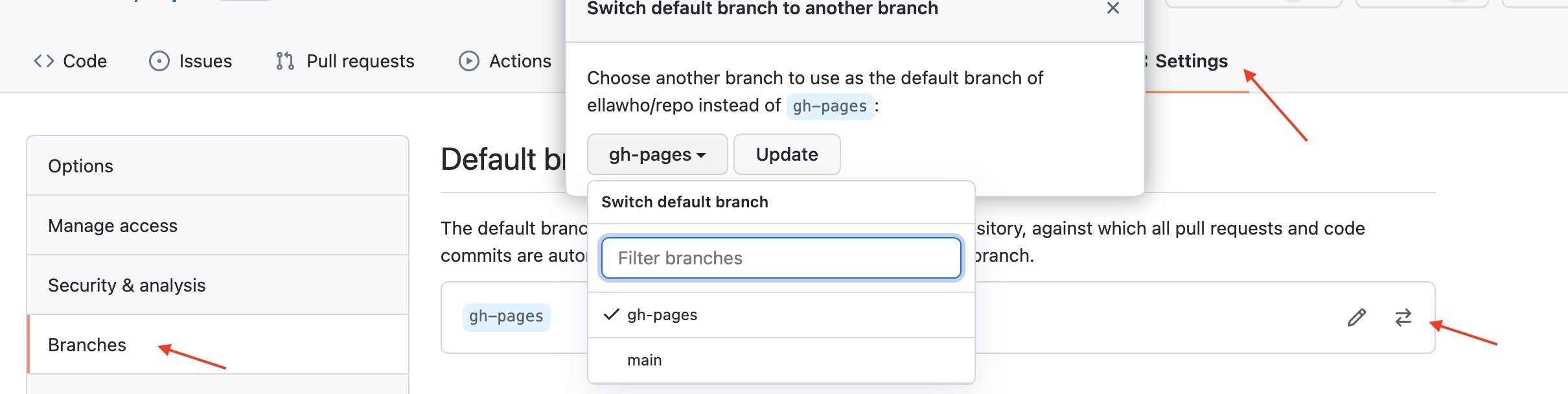Click the swap-arrows icon to switch default branch
The height and width of the screenshot is (394, 1568).
point(1403,318)
